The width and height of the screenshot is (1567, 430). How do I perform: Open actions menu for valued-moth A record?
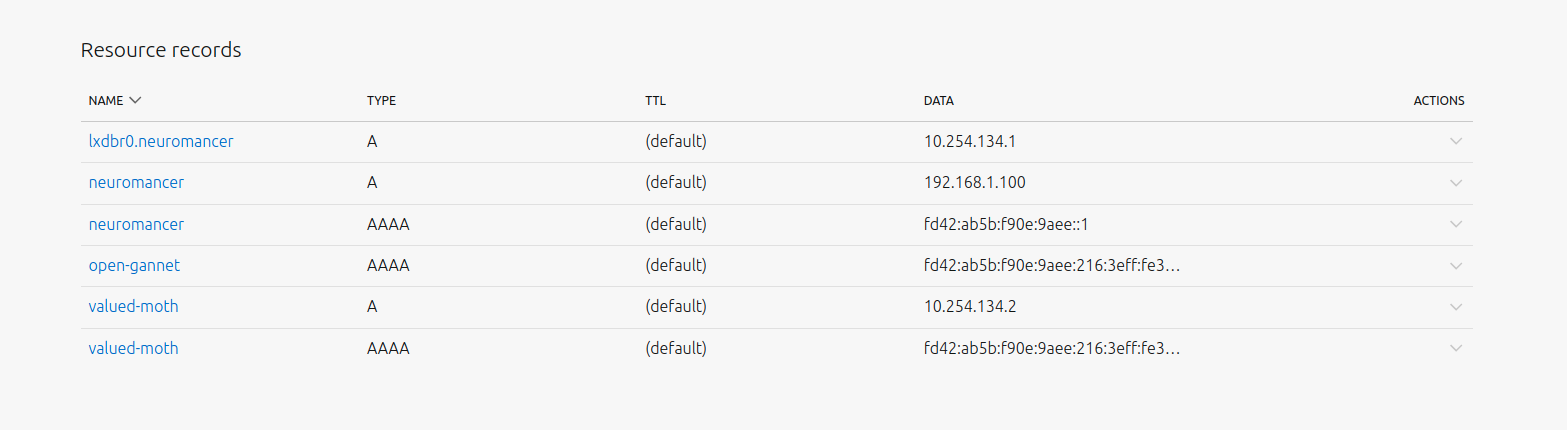[x=1455, y=307]
